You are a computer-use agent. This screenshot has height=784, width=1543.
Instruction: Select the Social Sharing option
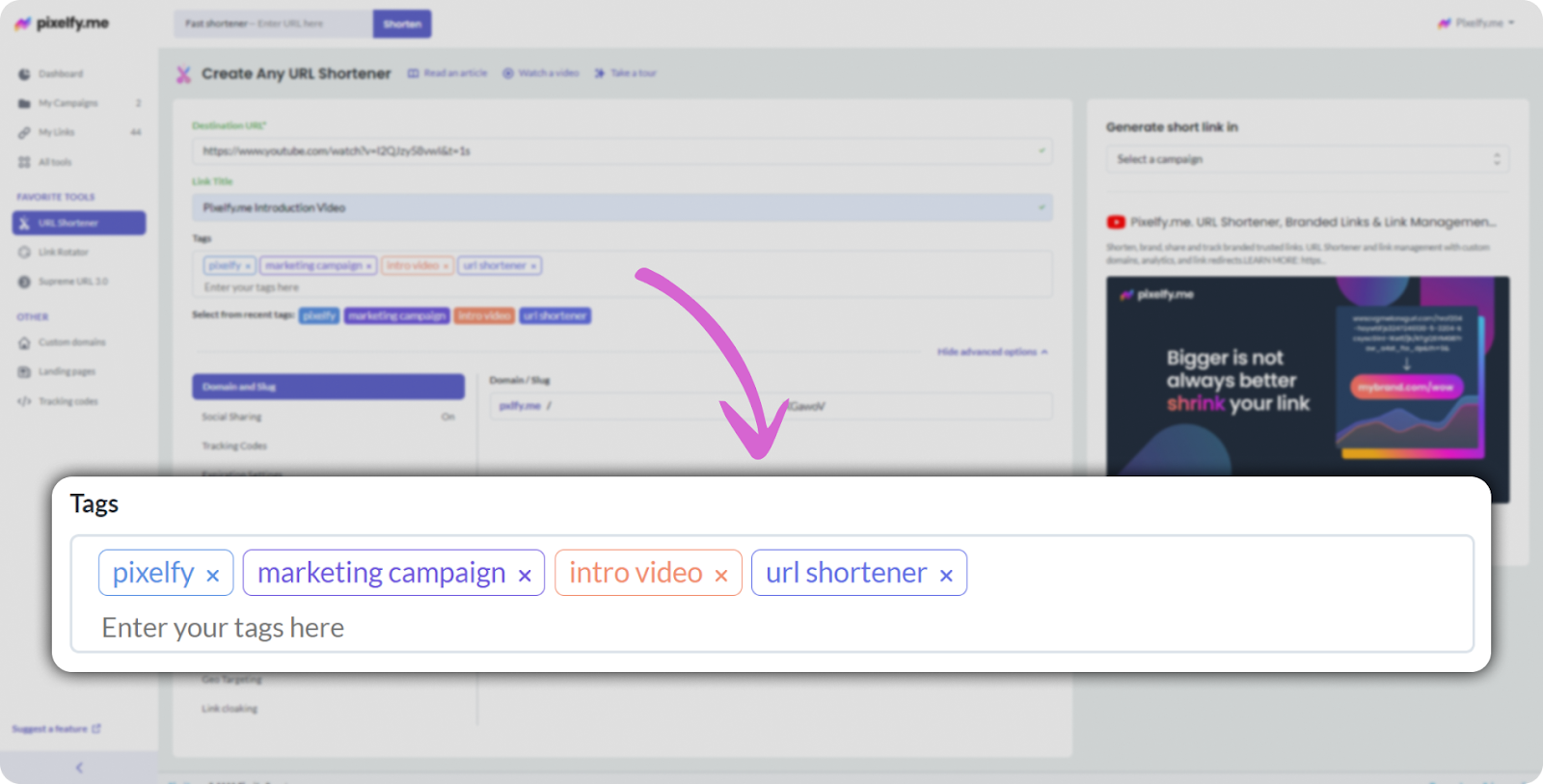click(x=231, y=418)
